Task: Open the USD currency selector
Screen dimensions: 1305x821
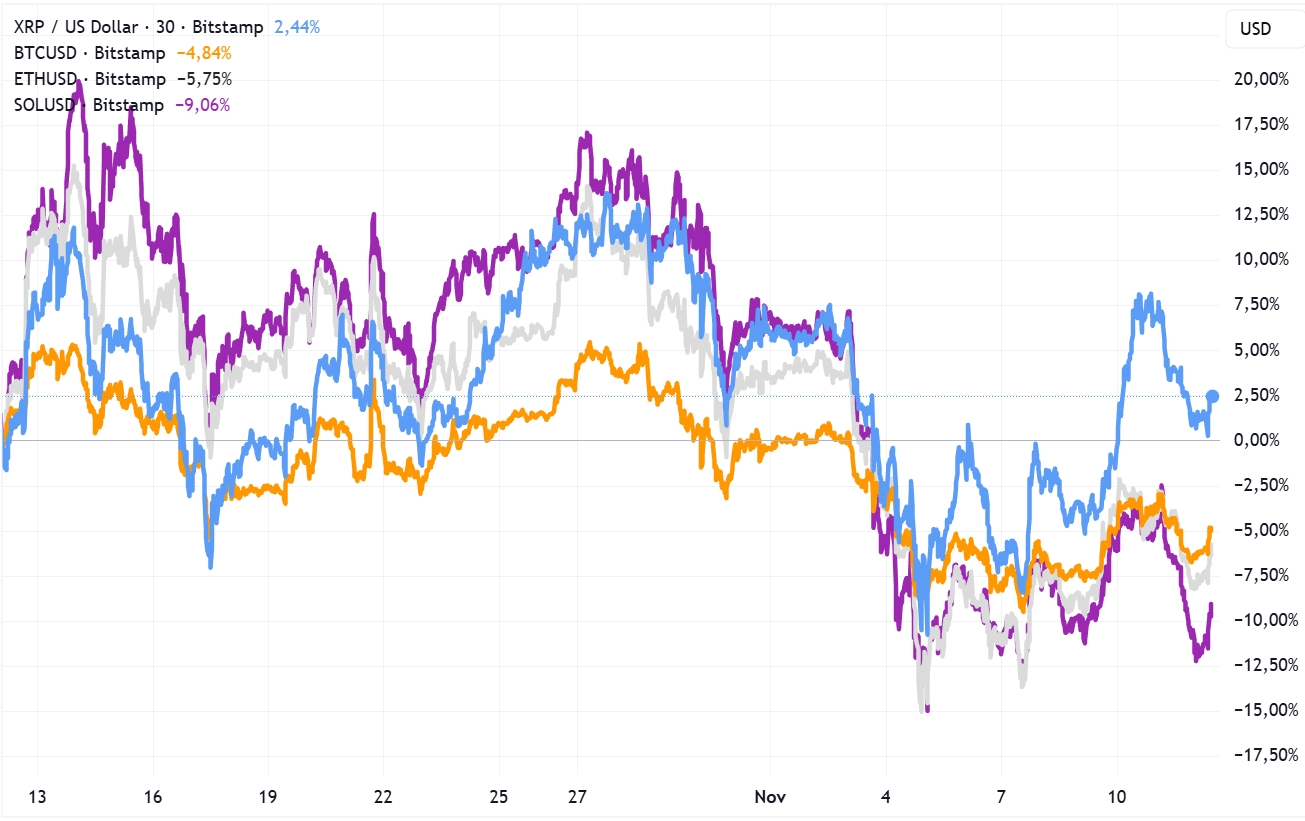Action: pos(1255,29)
